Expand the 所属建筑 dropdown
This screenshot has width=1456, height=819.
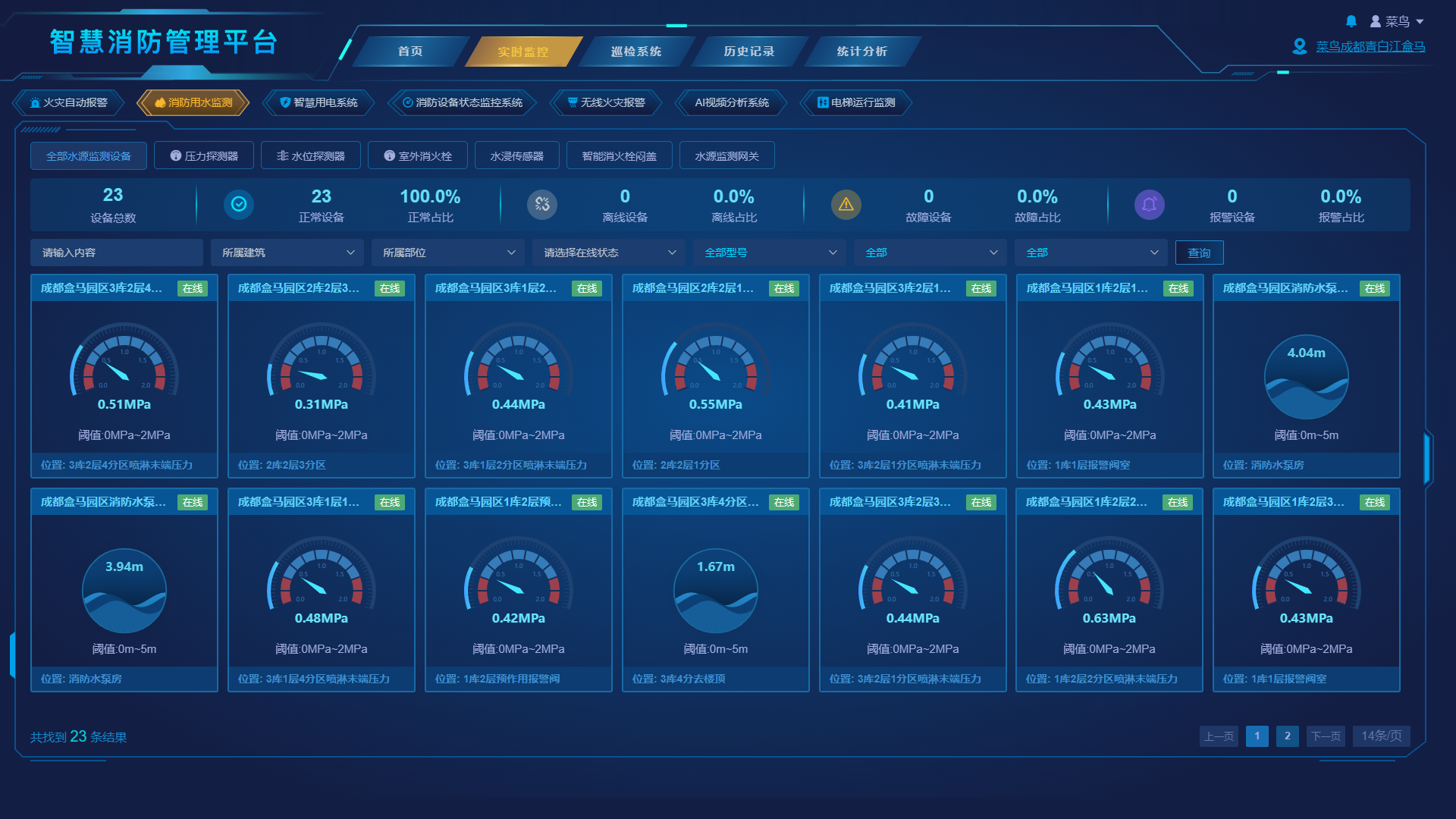pyautogui.click(x=287, y=253)
